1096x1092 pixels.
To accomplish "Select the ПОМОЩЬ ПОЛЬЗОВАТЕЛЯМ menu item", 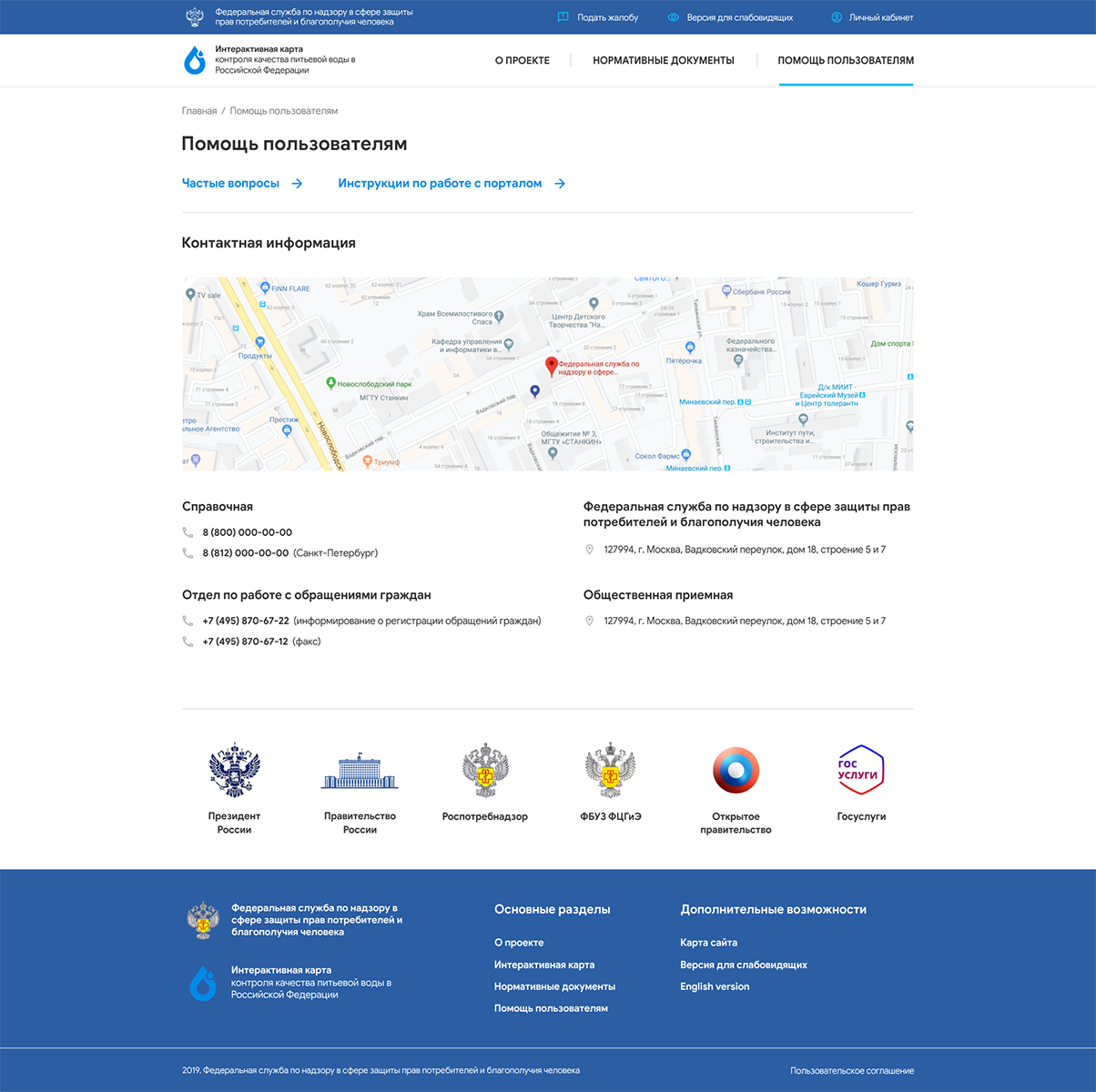I will point(846,60).
